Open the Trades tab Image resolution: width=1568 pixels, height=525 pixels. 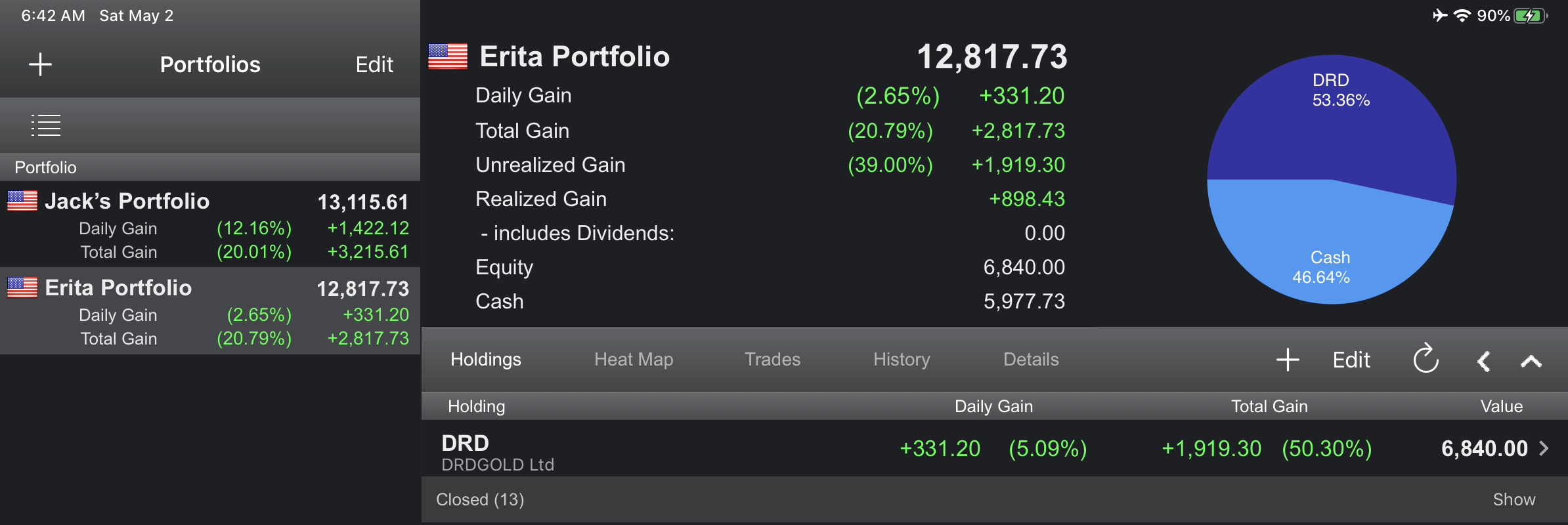click(772, 360)
